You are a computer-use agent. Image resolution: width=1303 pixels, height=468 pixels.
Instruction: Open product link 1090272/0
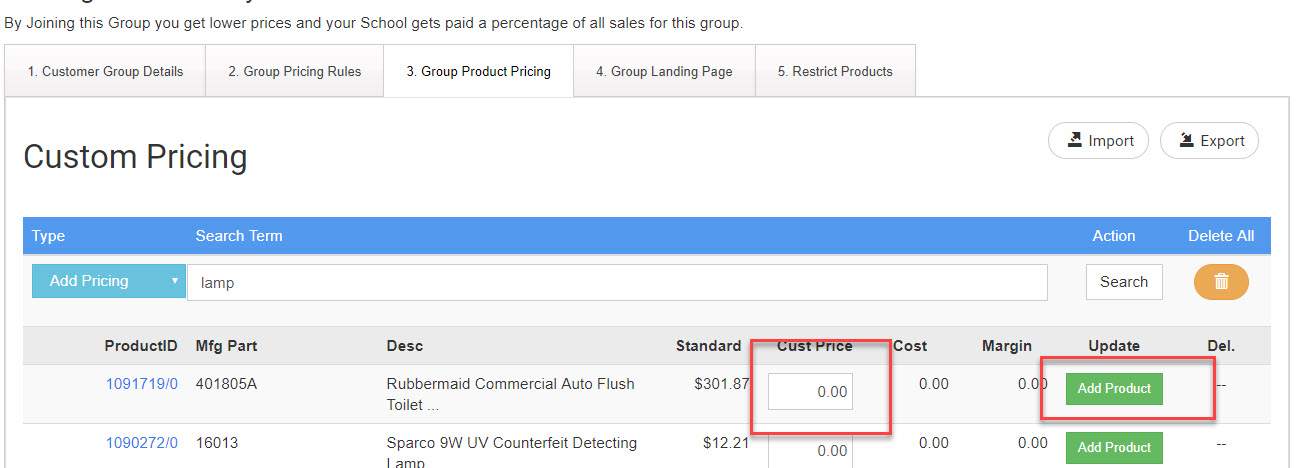point(141,443)
